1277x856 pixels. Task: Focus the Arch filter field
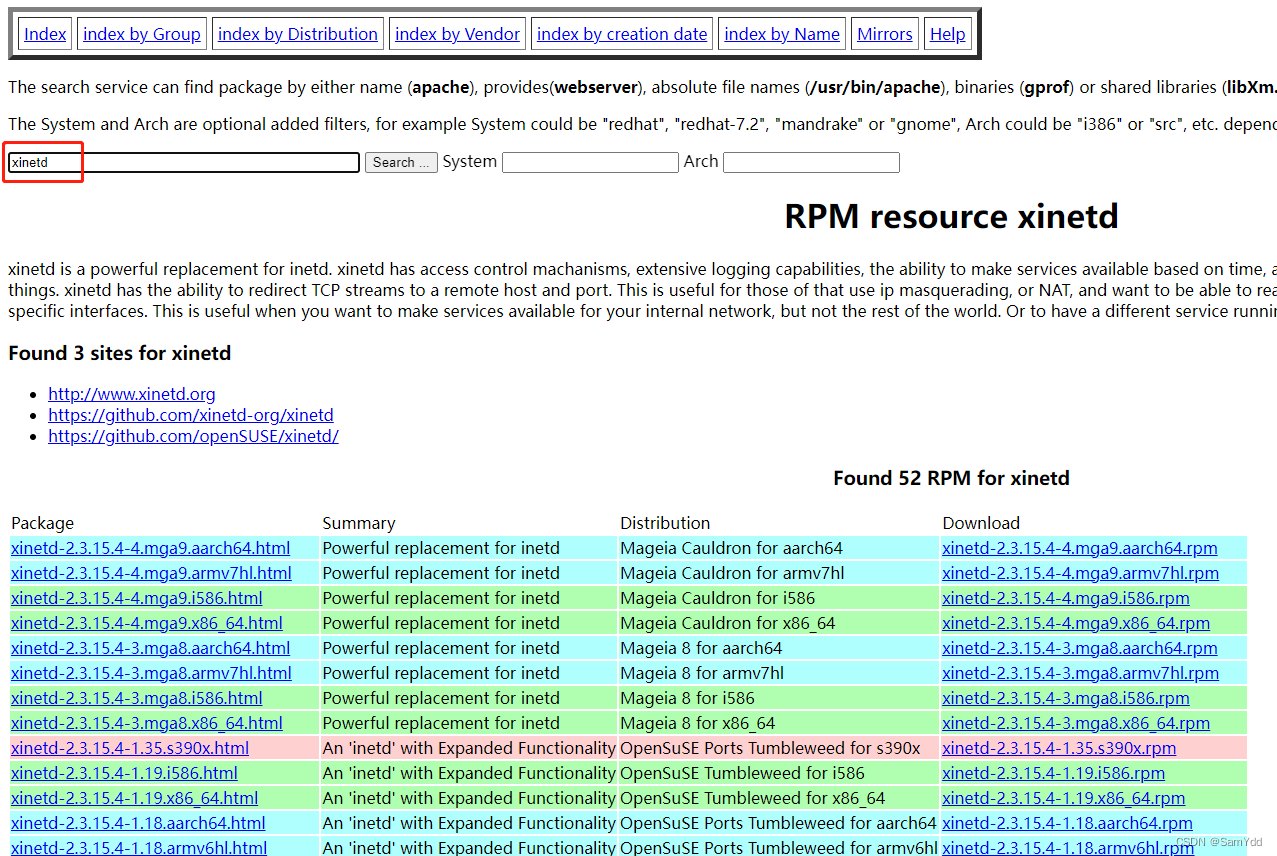[811, 162]
